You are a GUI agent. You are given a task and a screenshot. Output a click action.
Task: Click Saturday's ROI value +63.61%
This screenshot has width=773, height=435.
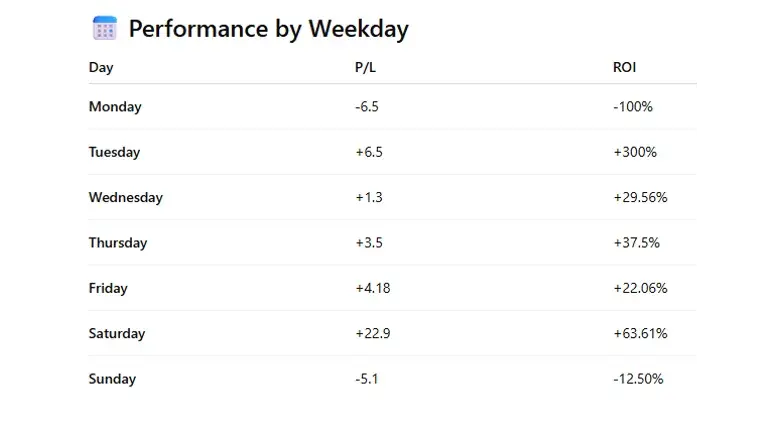coord(640,334)
